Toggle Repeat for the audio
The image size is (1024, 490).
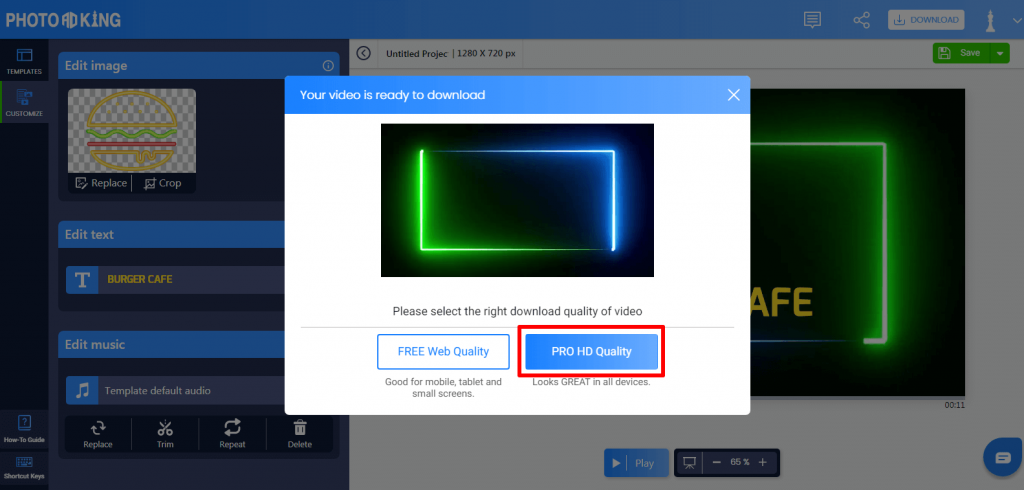coord(232,434)
